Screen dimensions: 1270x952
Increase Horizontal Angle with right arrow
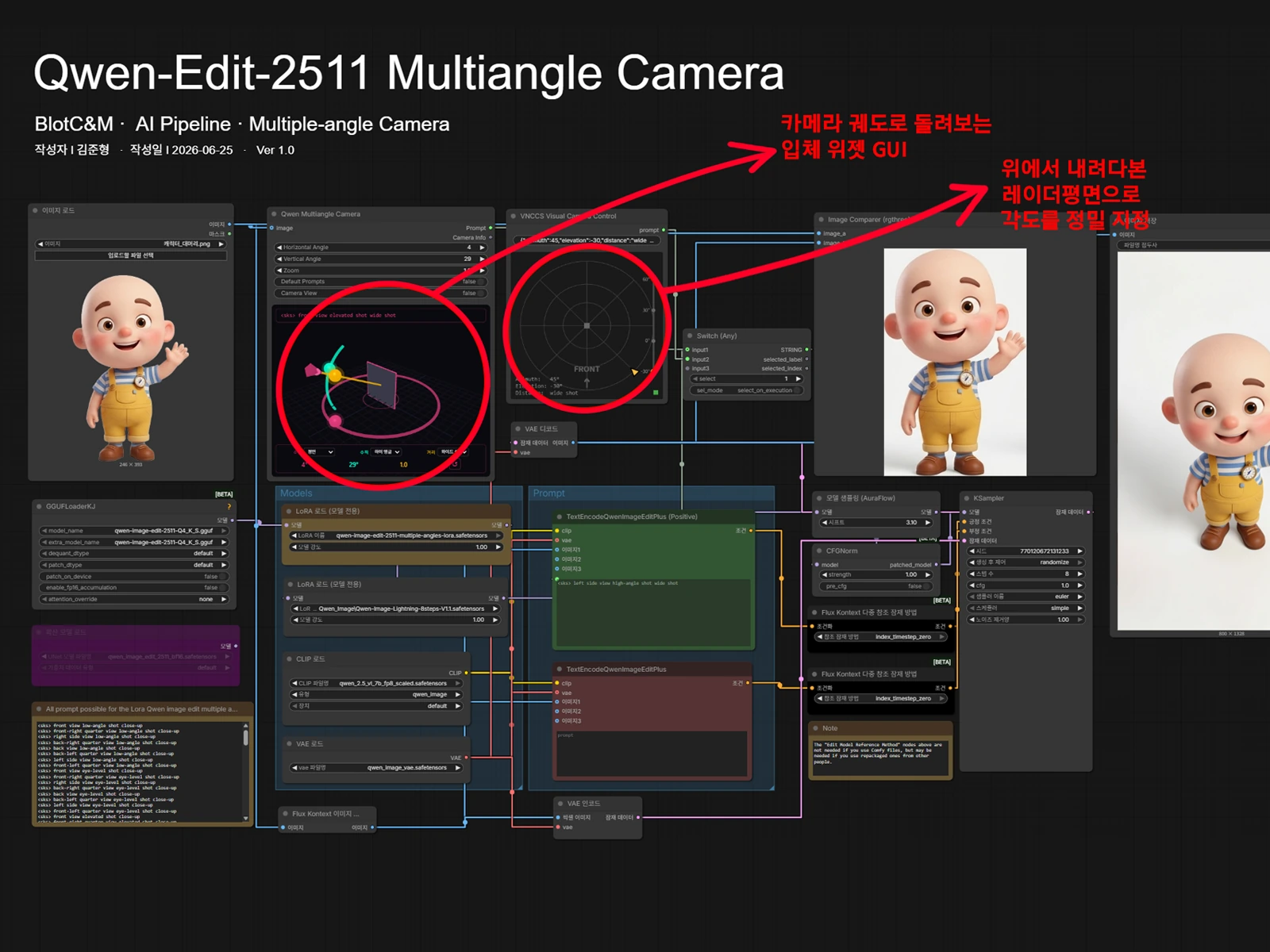(x=482, y=248)
